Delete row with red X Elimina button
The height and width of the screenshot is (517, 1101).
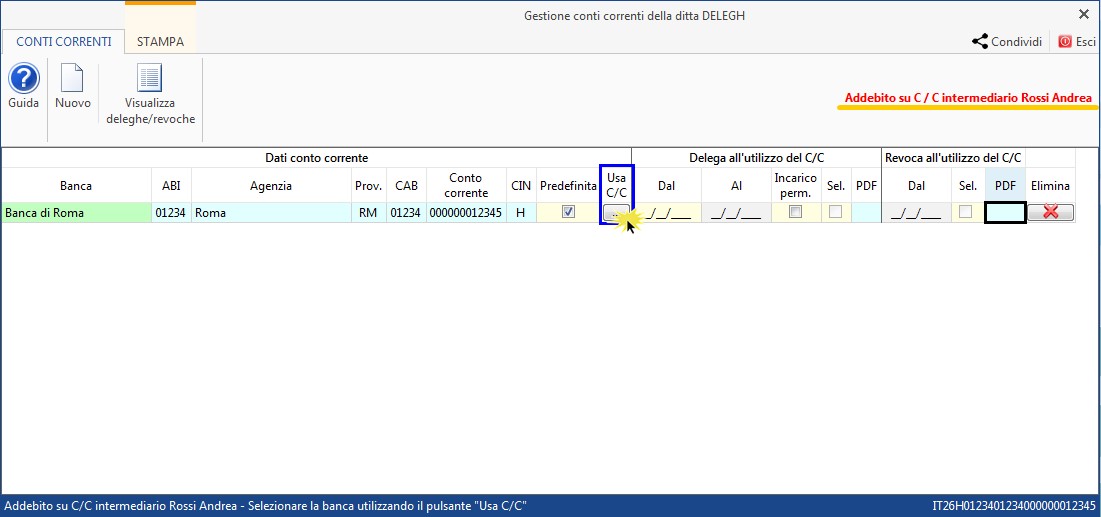(x=1050, y=212)
